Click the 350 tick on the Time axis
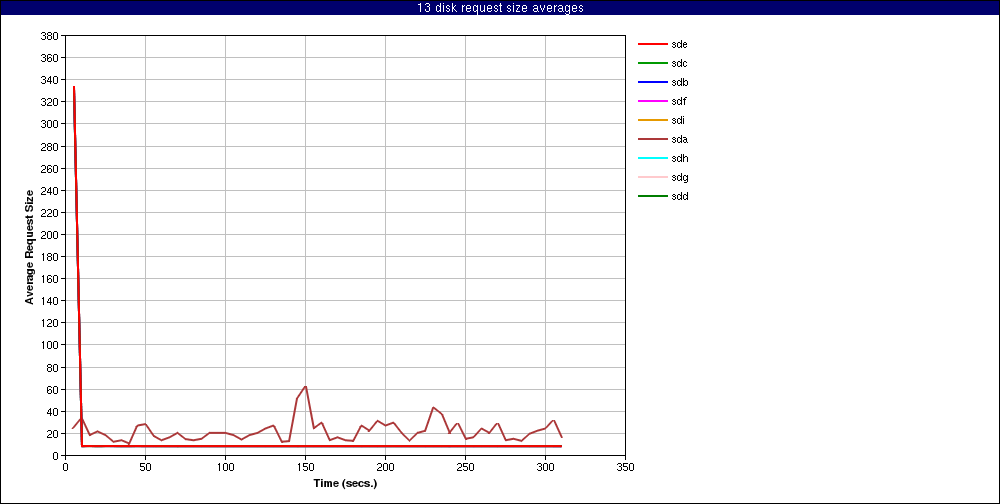Image resolution: width=1000 pixels, height=504 pixels. click(x=626, y=467)
